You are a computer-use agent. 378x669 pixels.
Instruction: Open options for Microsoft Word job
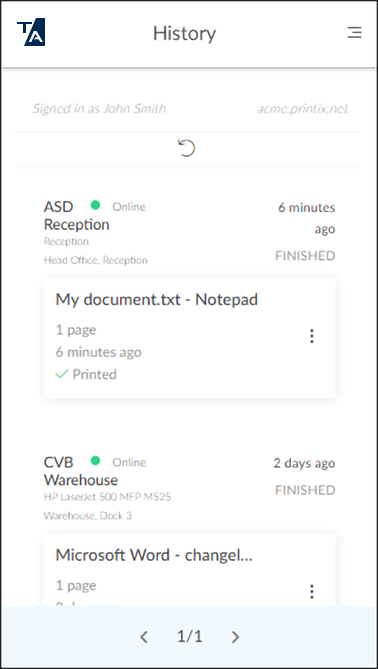point(312,591)
